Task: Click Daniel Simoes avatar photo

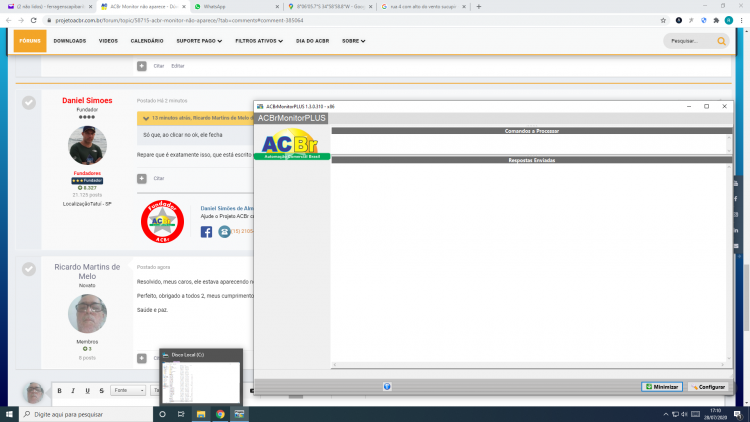Action: click(x=87, y=145)
